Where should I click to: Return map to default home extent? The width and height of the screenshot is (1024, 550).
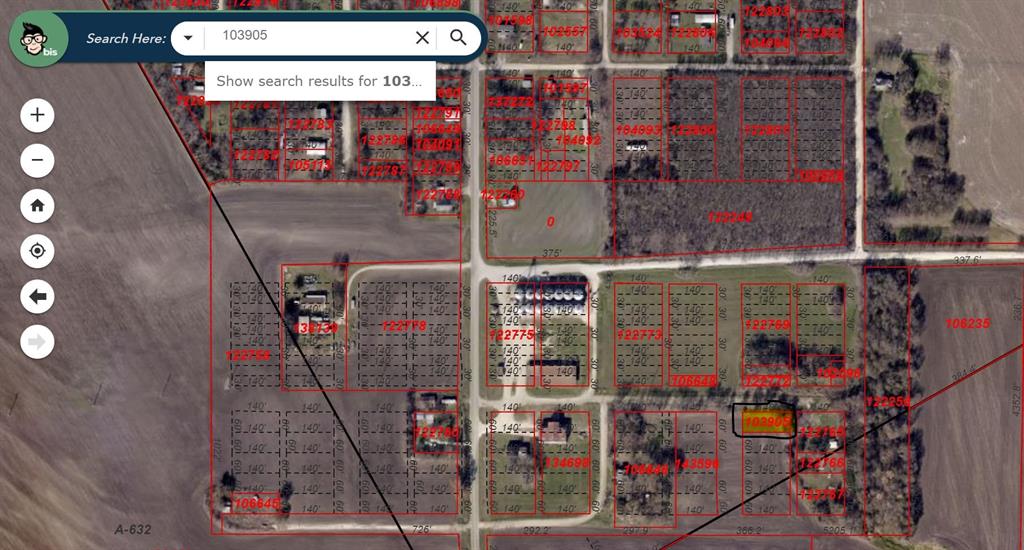click(x=37, y=206)
